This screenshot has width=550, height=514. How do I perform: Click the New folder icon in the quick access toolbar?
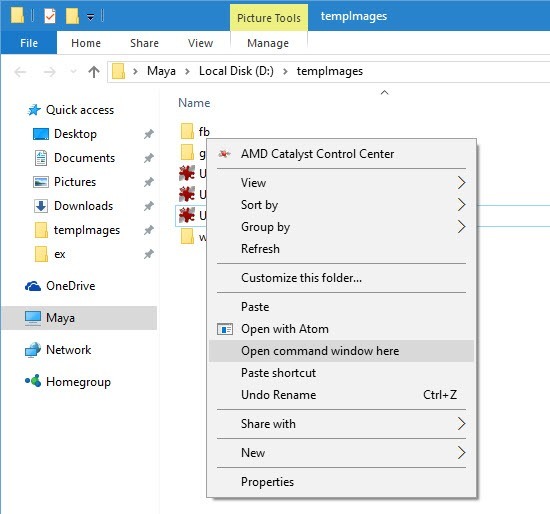point(72,16)
